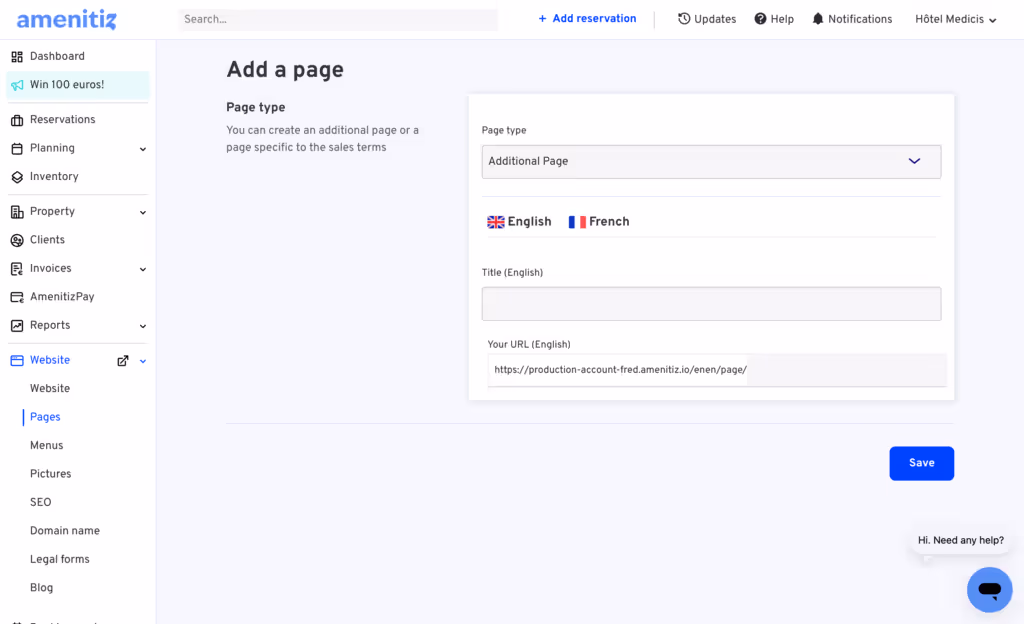Open the Page type dropdown
Viewport: 1024px width, 624px height.
pyautogui.click(x=711, y=161)
